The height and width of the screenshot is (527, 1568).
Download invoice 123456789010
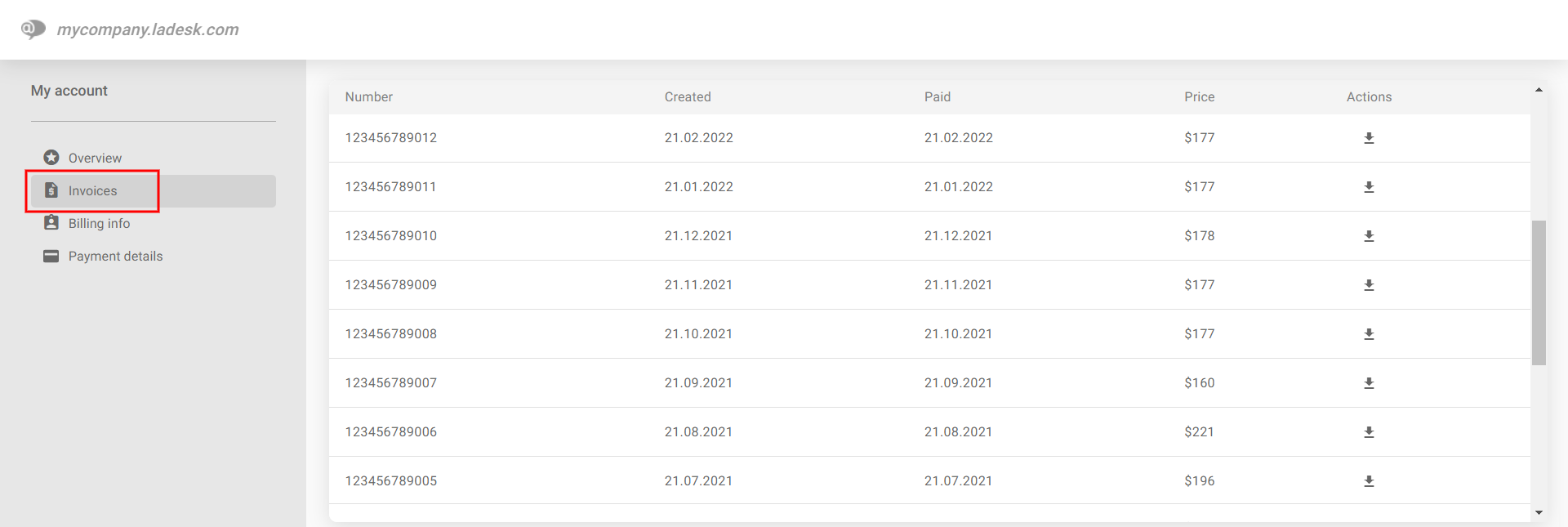click(1369, 236)
